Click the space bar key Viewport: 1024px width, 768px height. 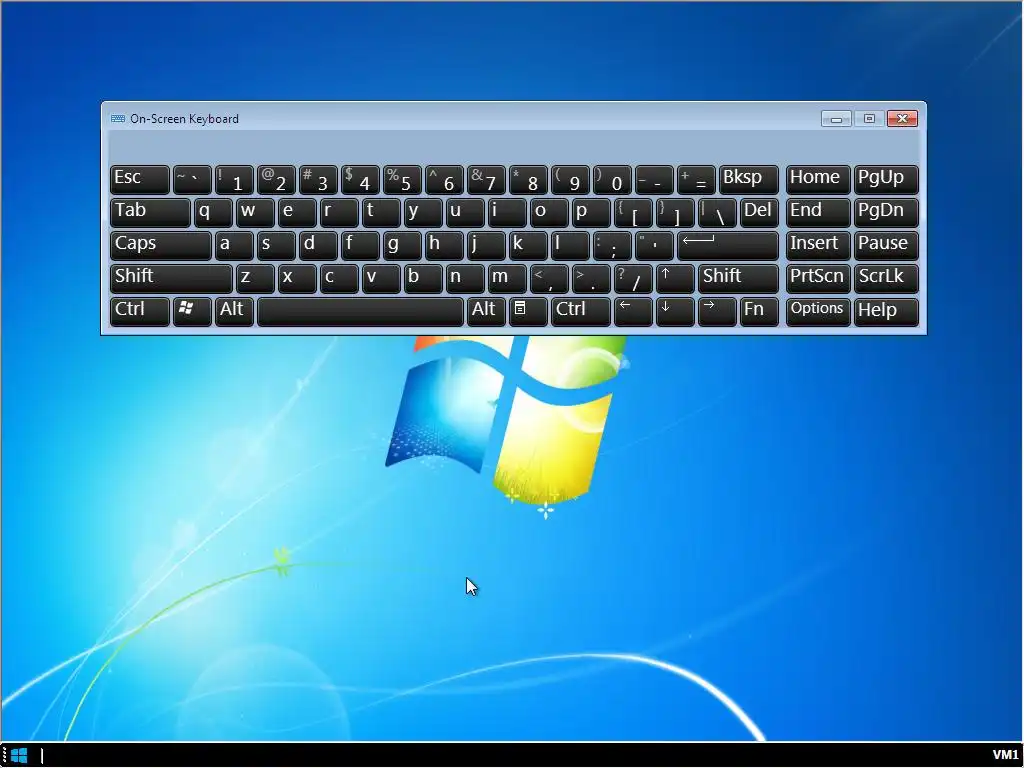[x=360, y=312]
